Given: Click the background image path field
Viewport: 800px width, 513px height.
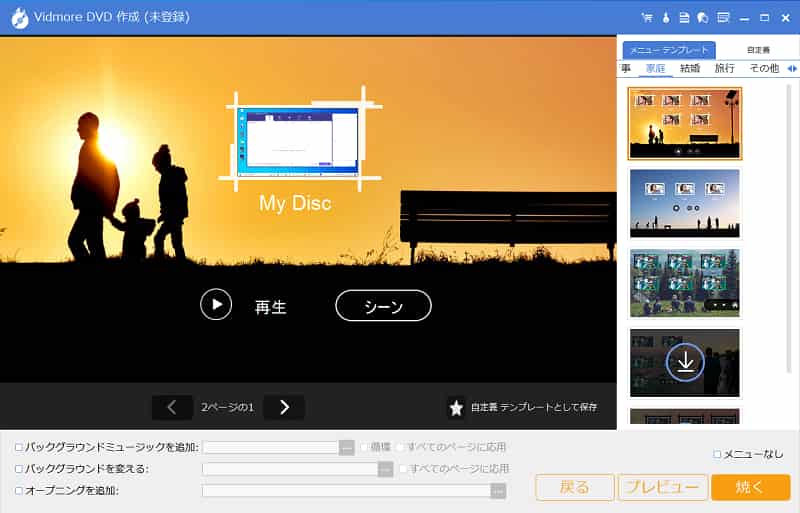Looking at the screenshot, I should click(290, 469).
